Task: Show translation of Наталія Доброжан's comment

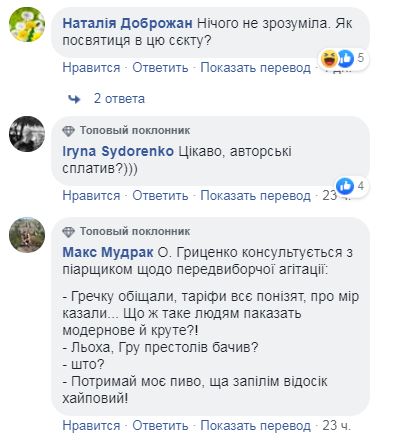Action: pos(255,68)
